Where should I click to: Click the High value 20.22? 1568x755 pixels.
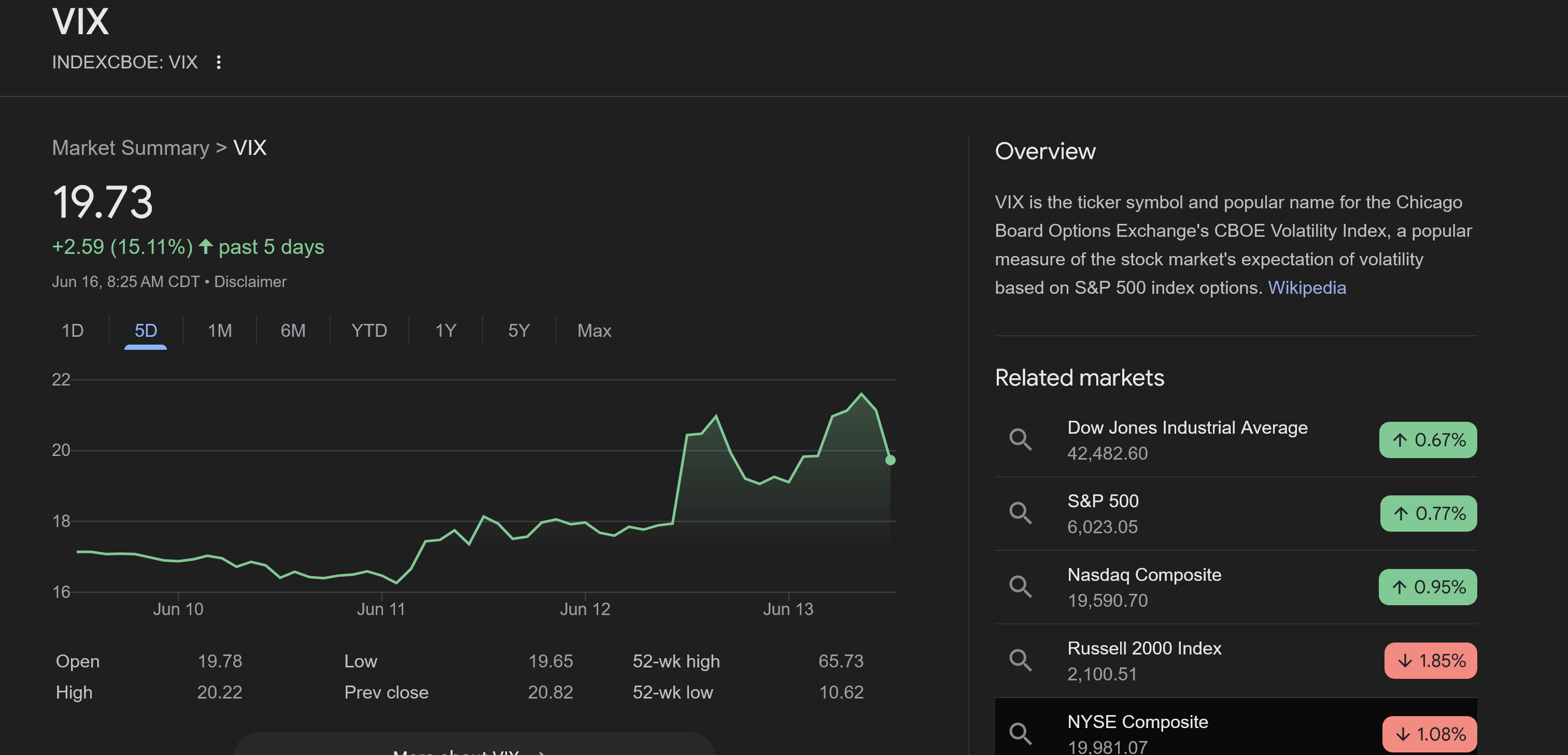[x=220, y=692]
